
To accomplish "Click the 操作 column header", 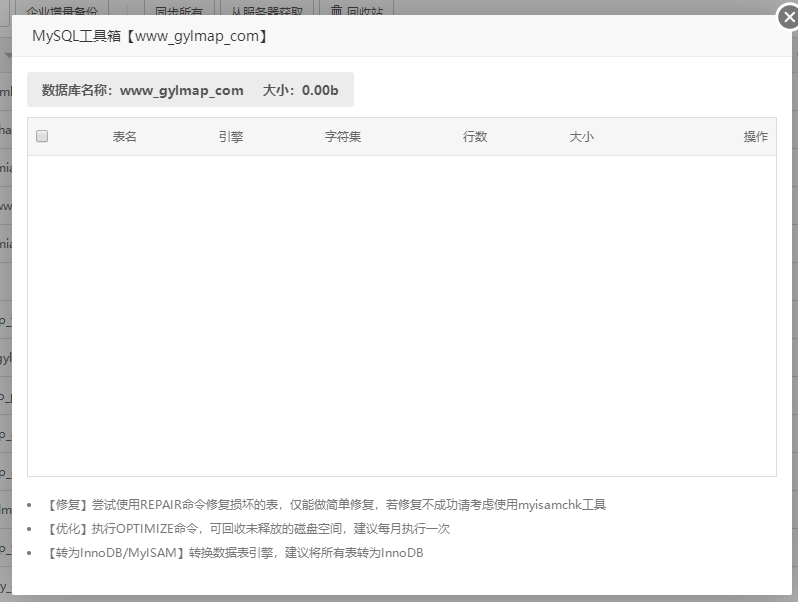I will (756, 136).
